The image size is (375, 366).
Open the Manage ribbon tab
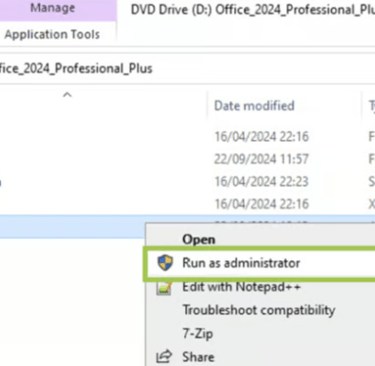(53, 9)
